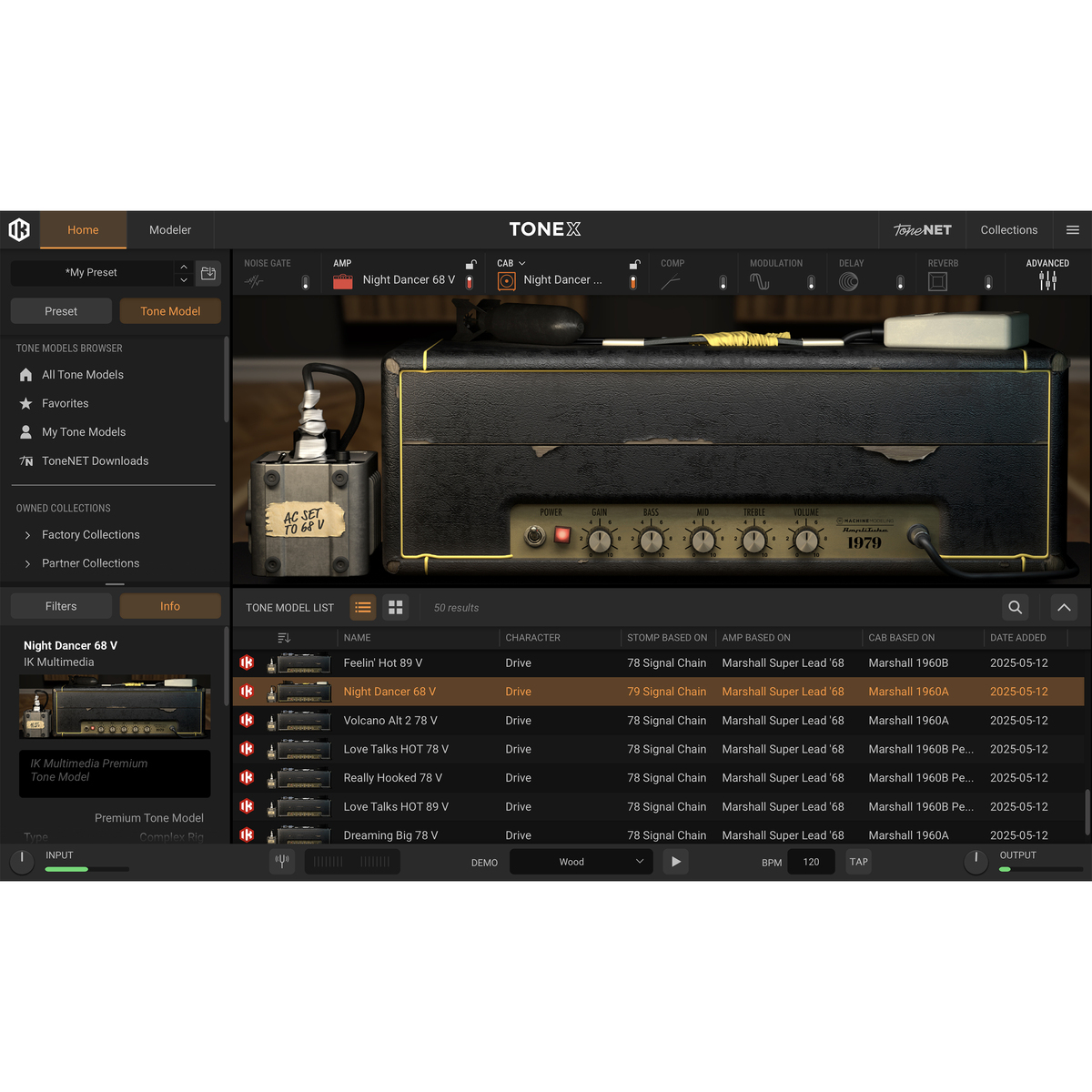1092x1092 pixels.
Task: Open search with magnifier icon
Action: pos(1015,607)
